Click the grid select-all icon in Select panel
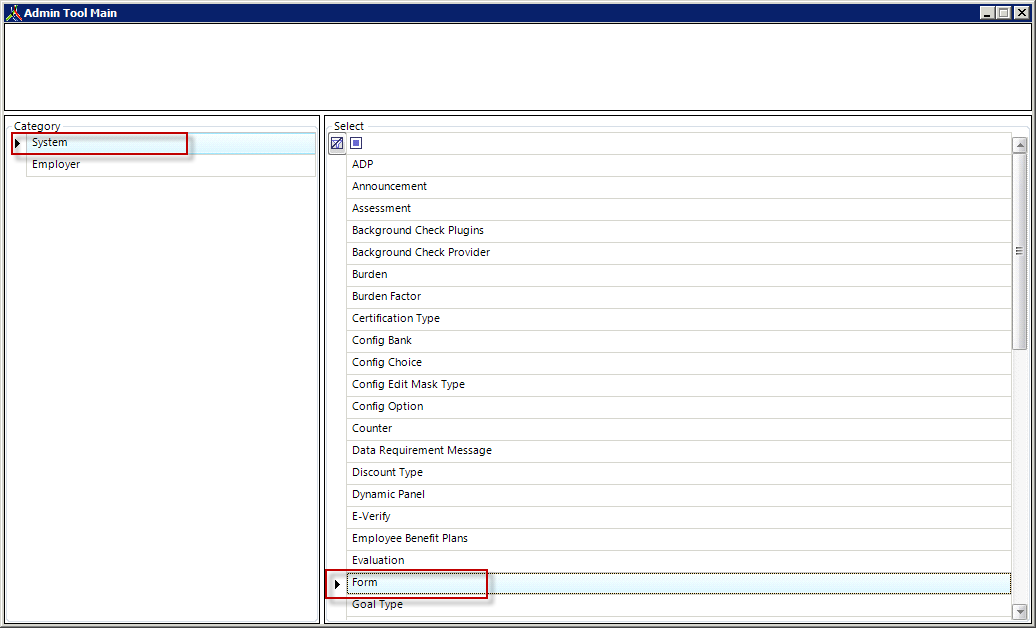Screen dimensions: 1036x628 pyautogui.click(x=337, y=143)
